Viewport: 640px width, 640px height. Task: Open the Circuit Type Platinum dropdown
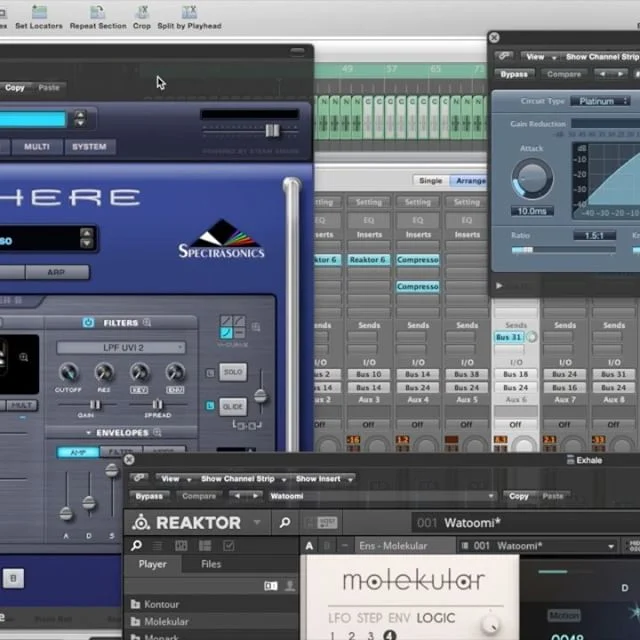click(600, 101)
